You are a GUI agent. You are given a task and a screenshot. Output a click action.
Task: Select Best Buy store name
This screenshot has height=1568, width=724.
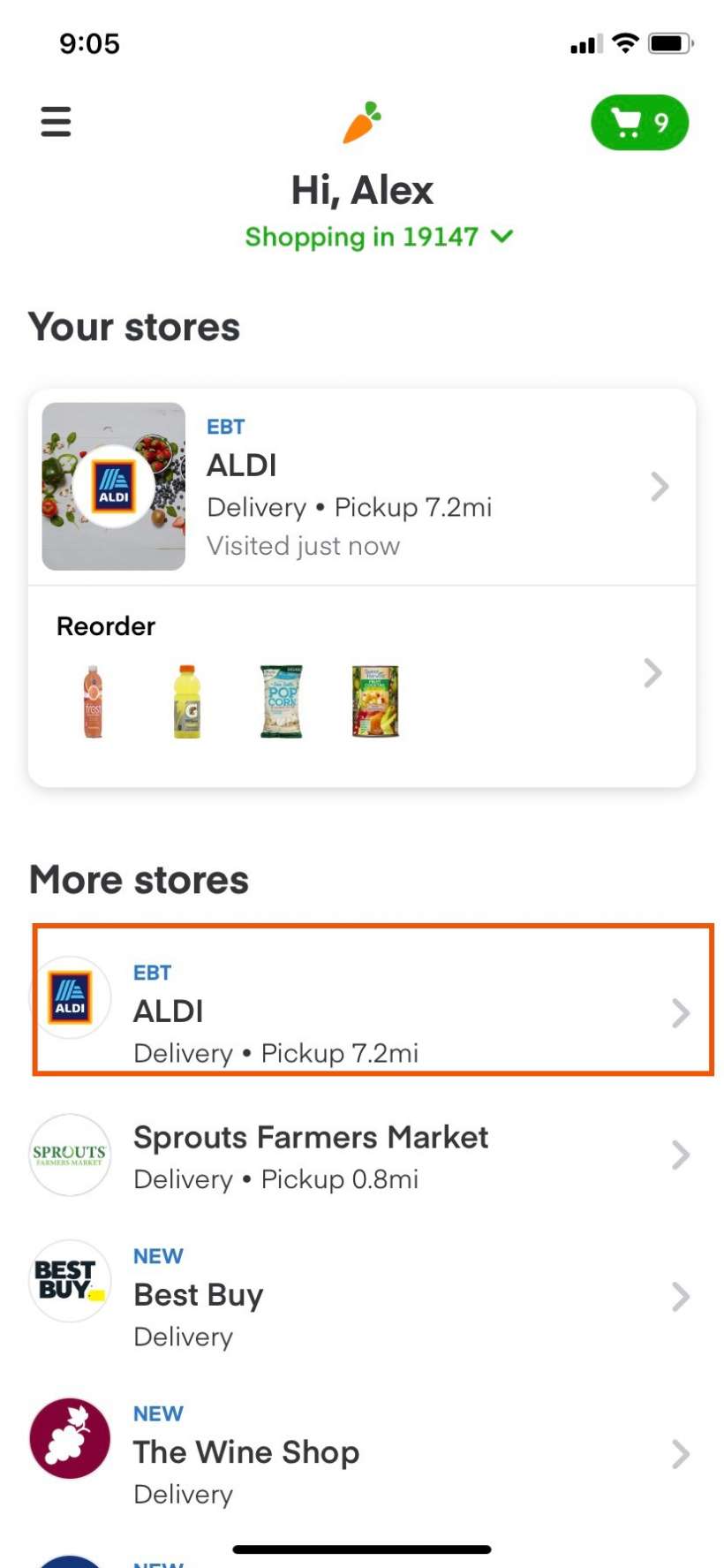click(x=199, y=1295)
